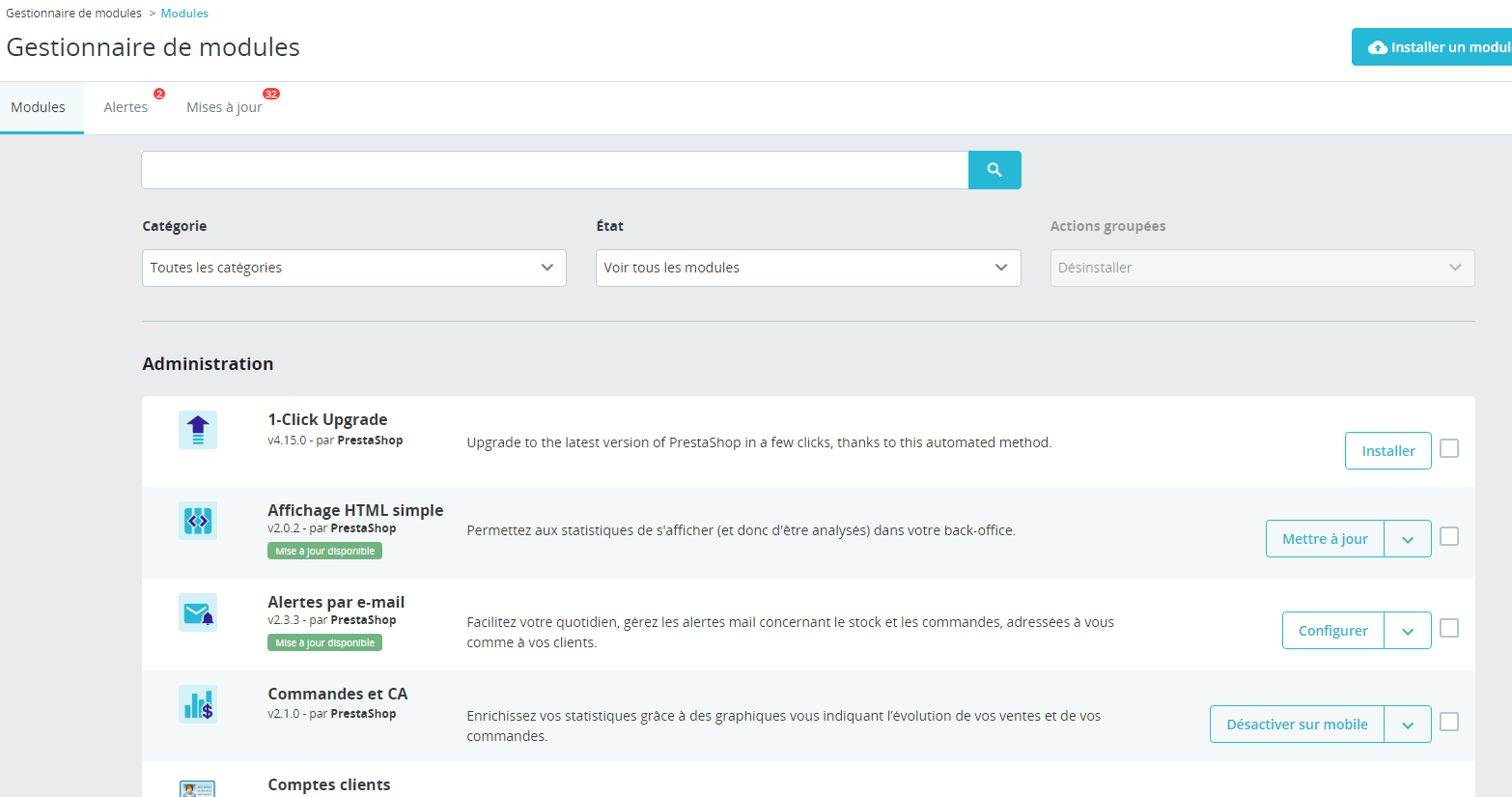Click the search magnifier icon

[994, 169]
